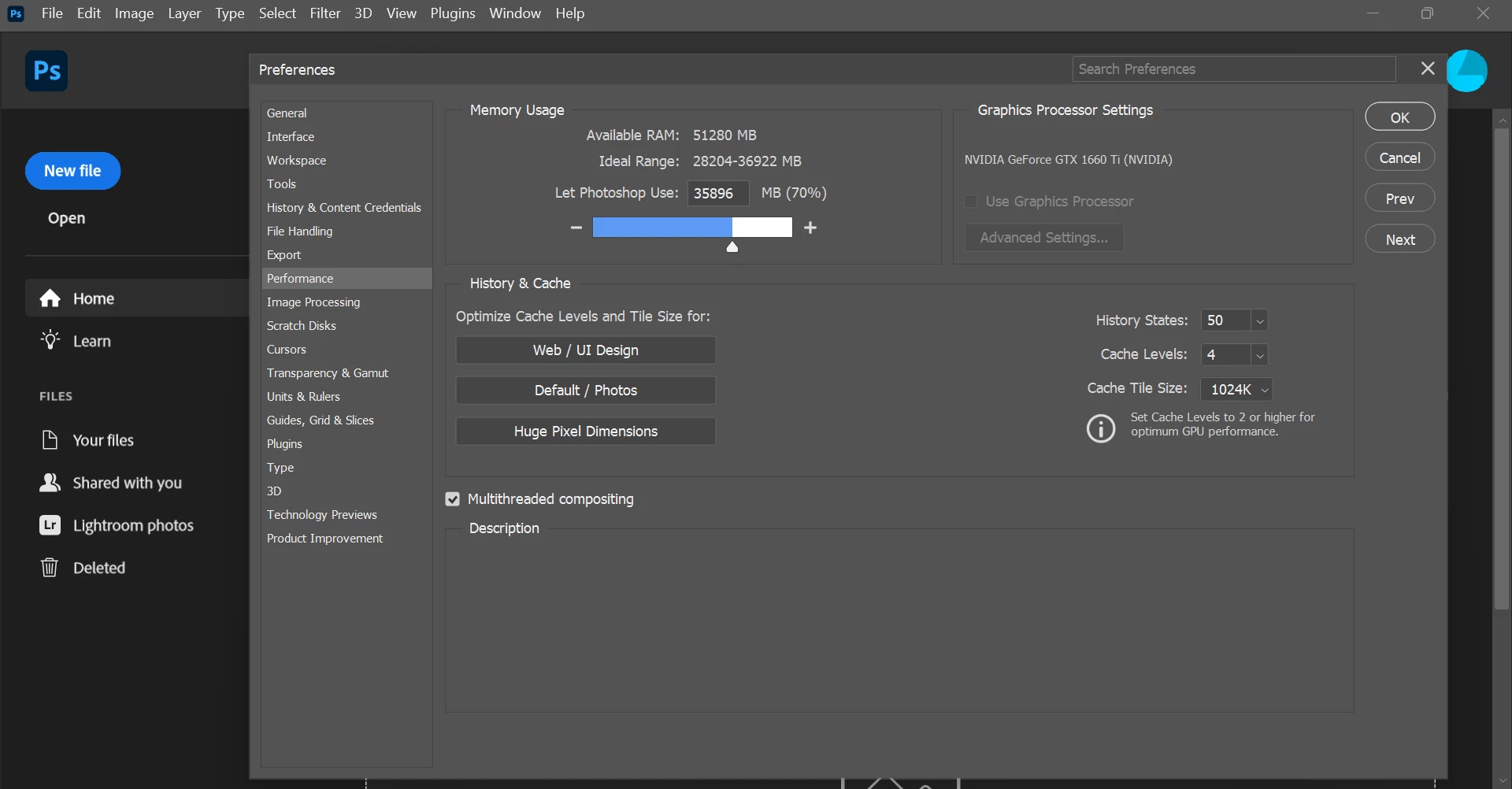The height and width of the screenshot is (789, 1512).
Task: Click the right vertical scrollbar
Action: pyautogui.click(x=1502, y=369)
